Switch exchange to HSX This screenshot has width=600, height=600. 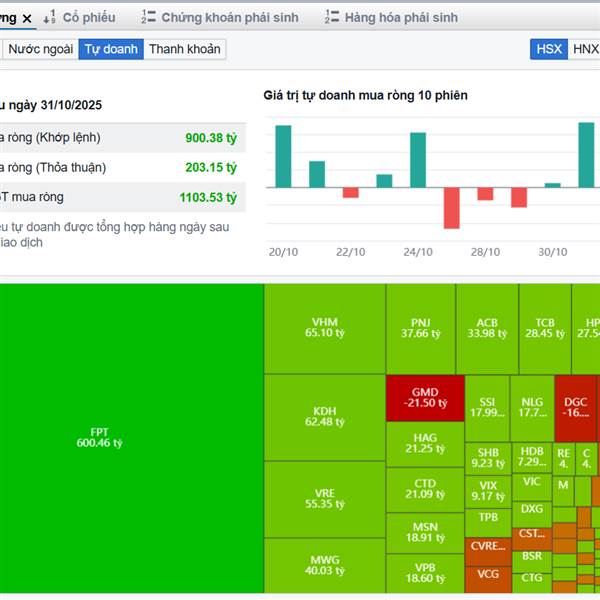pyautogui.click(x=549, y=49)
